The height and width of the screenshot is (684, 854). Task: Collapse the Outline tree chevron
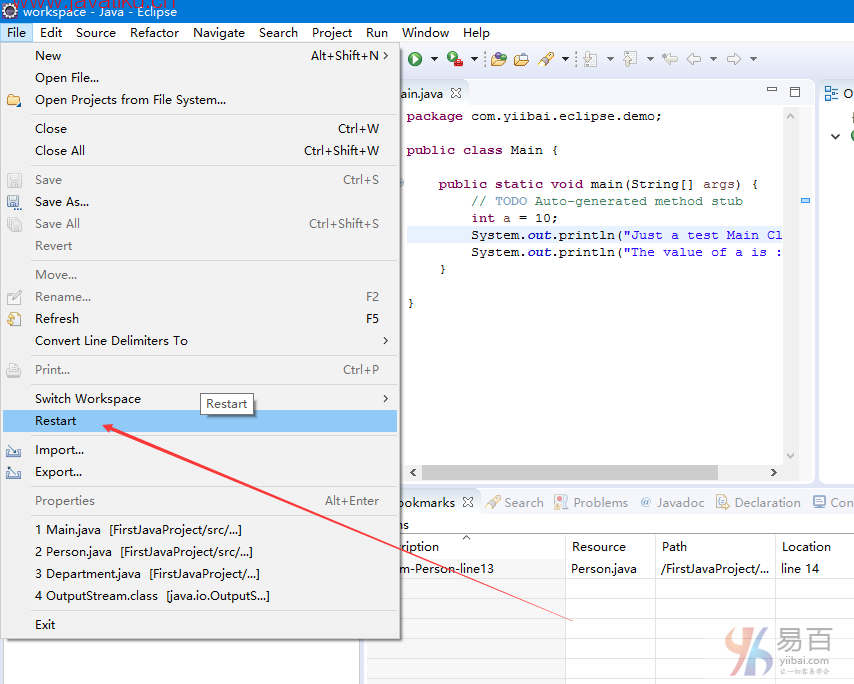[835, 136]
